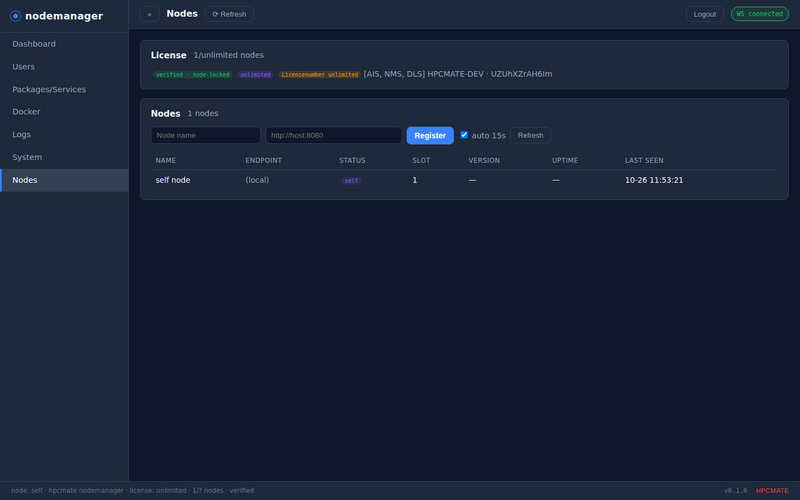Click the nodemanager logo icon
This screenshot has height=500, width=800.
pos(15,16)
